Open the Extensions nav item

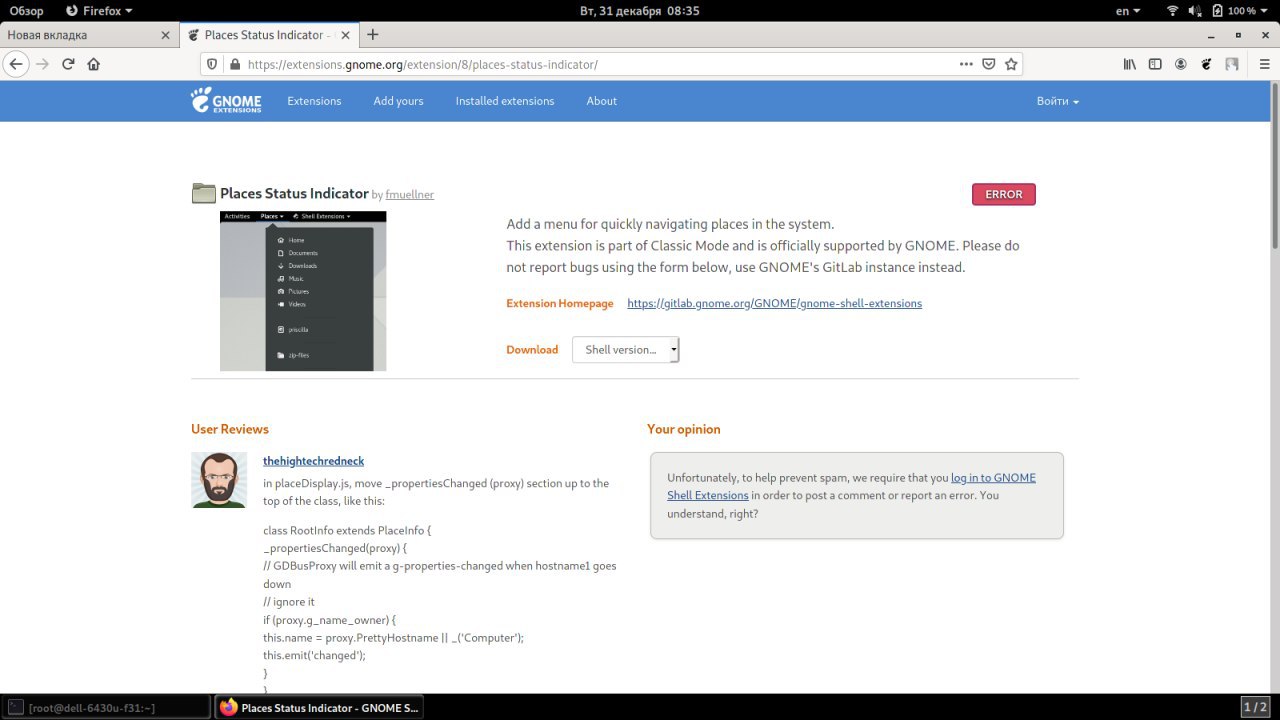click(314, 101)
